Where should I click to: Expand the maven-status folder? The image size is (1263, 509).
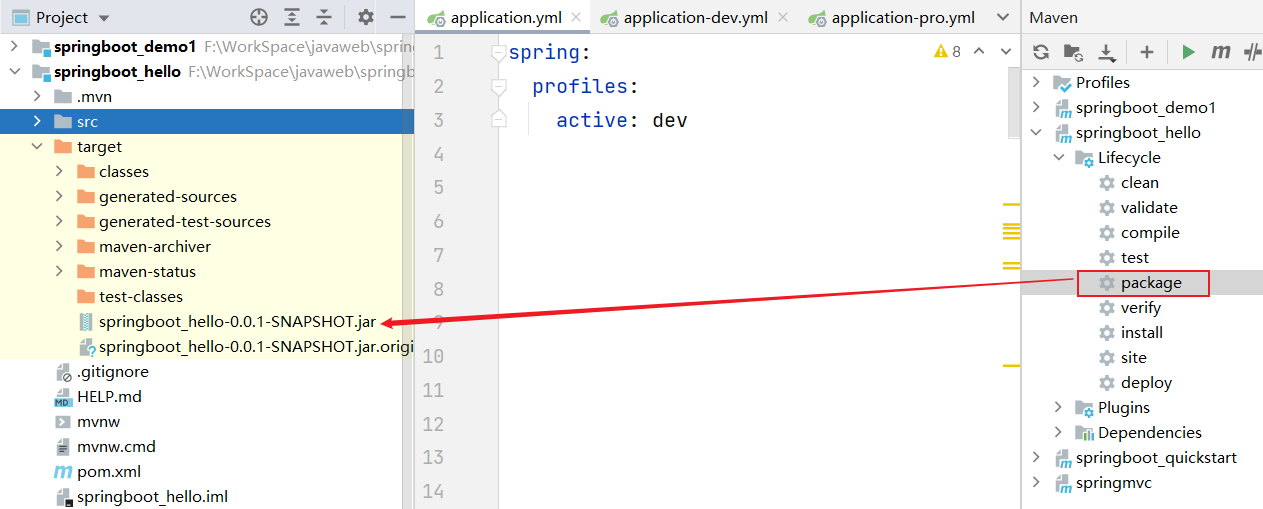59,271
